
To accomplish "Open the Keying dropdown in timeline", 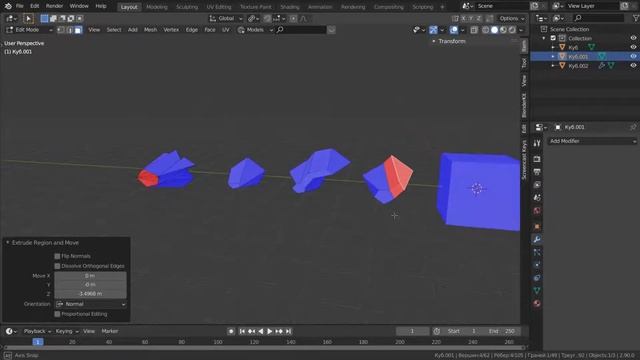I will 67,331.
